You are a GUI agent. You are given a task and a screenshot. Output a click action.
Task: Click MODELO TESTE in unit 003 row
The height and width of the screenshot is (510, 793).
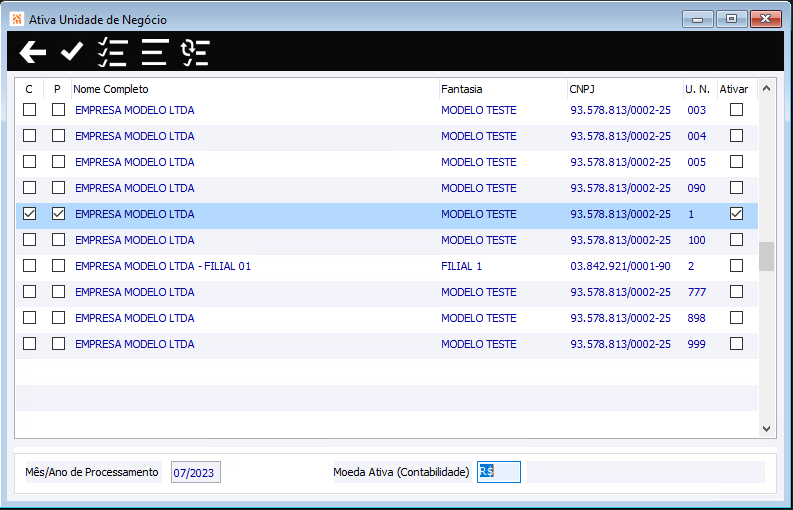pyautogui.click(x=478, y=110)
